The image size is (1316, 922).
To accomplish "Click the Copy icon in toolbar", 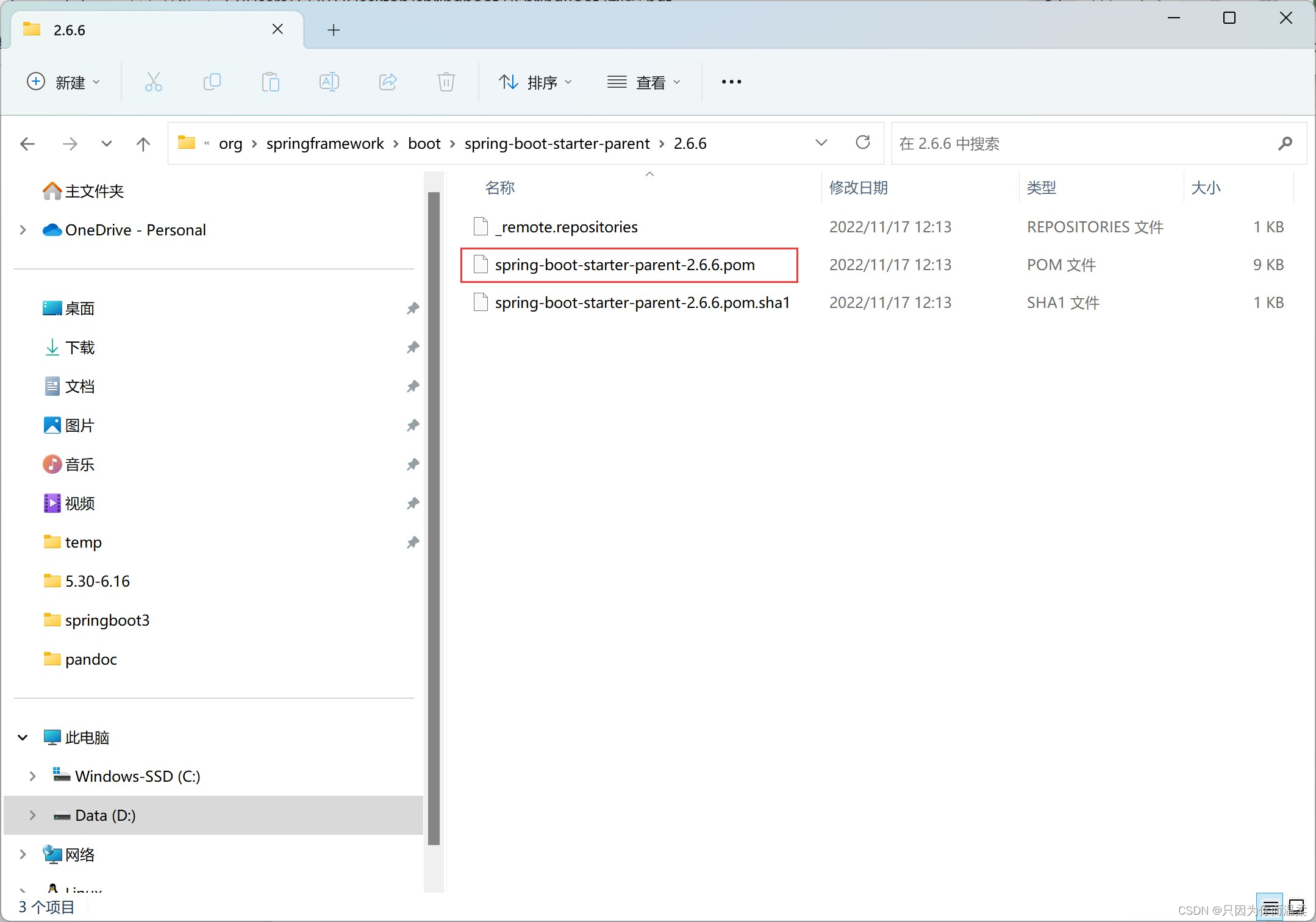I will click(x=212, y=82).
